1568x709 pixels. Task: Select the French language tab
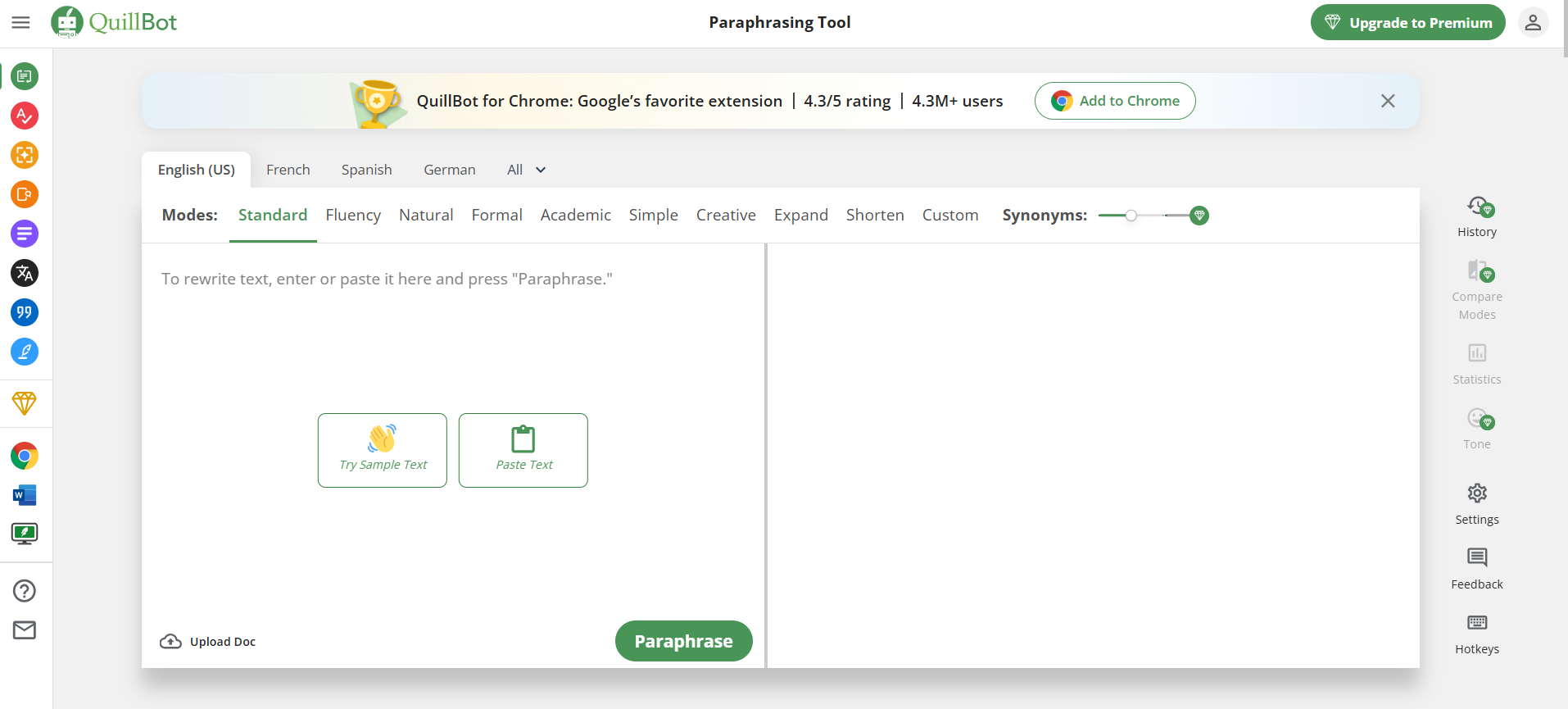tap(288, 170)
